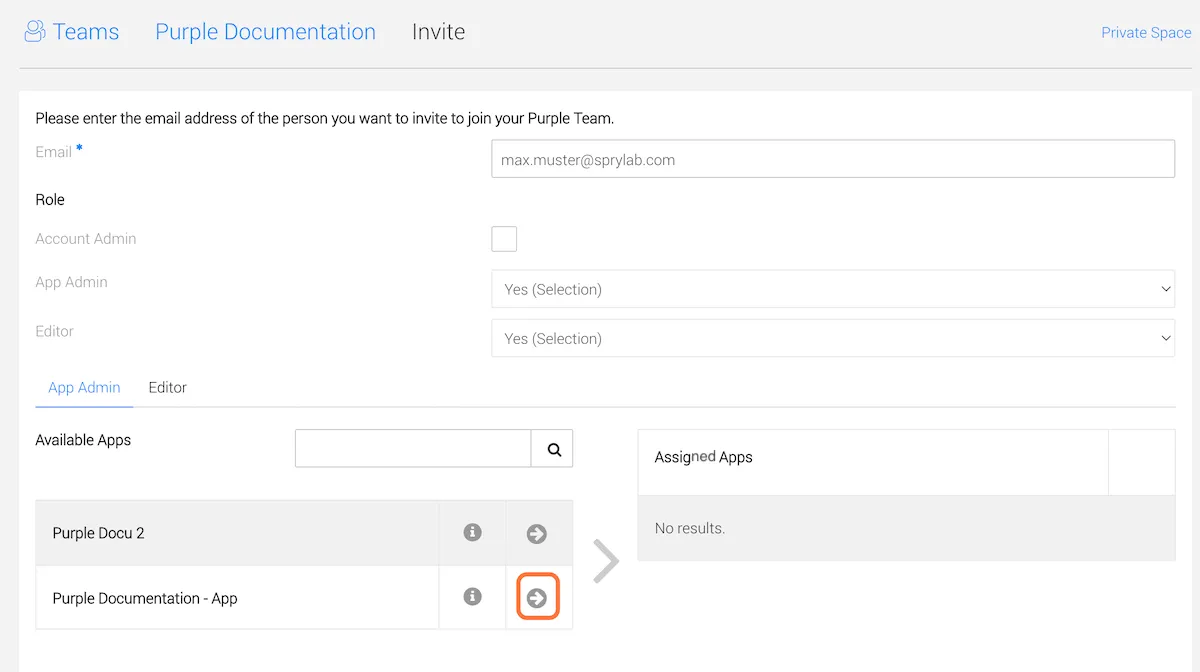Select the Purple Docu 2 row text
The height and width of the screenshot is (672, 1200).
point(98,533)
